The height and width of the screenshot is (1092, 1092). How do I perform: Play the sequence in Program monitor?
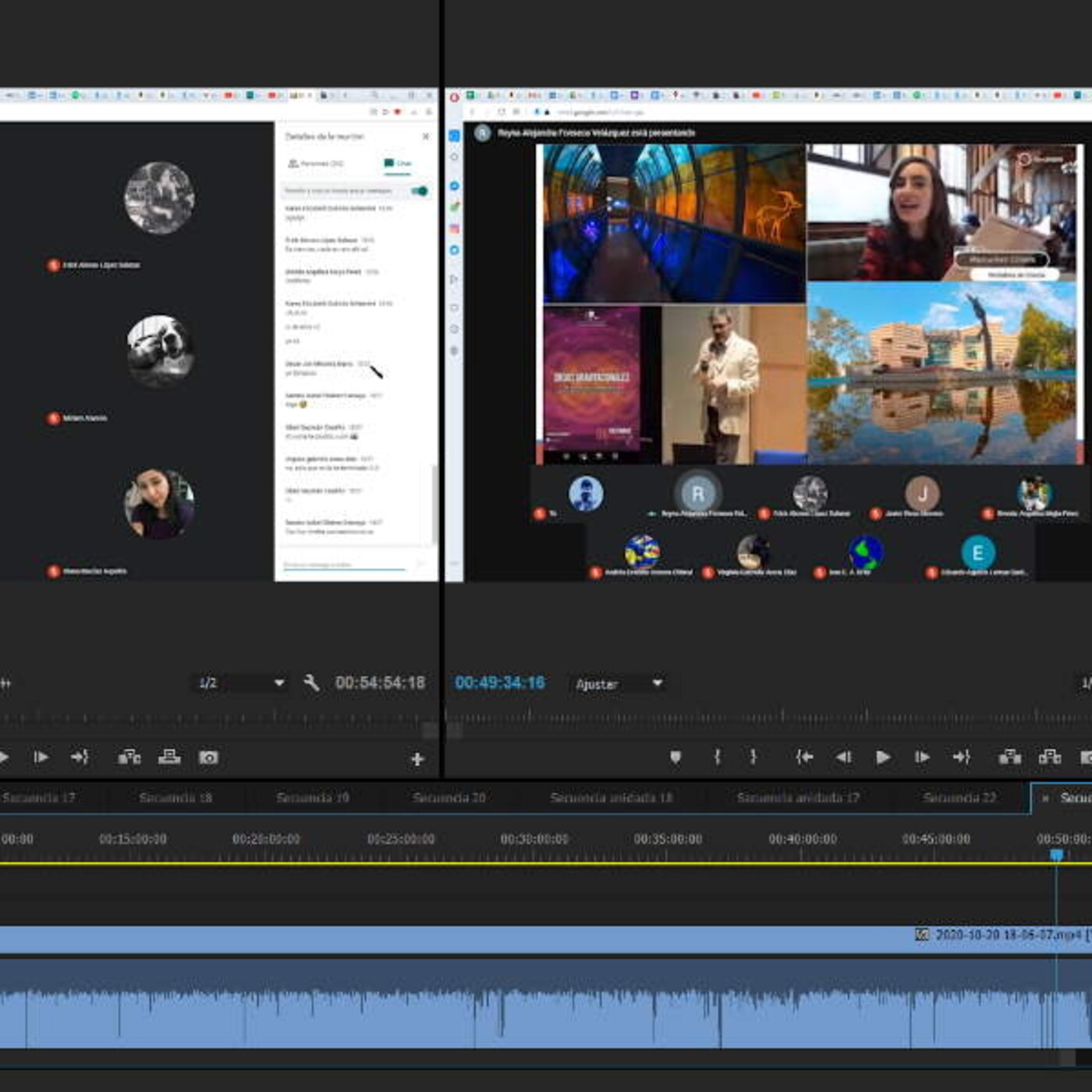pos(883,757)
